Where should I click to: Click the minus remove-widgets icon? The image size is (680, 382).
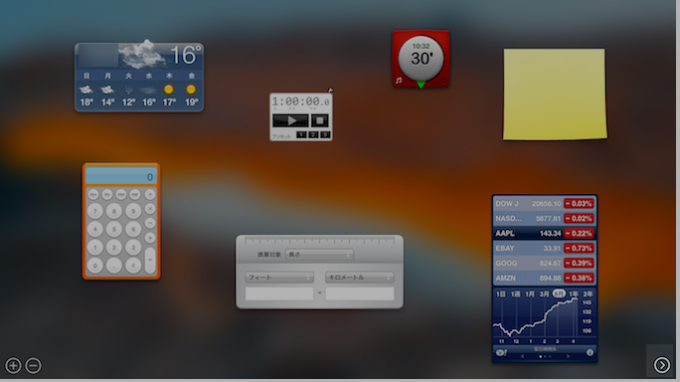pyautogui.click(x=33, y=366)
